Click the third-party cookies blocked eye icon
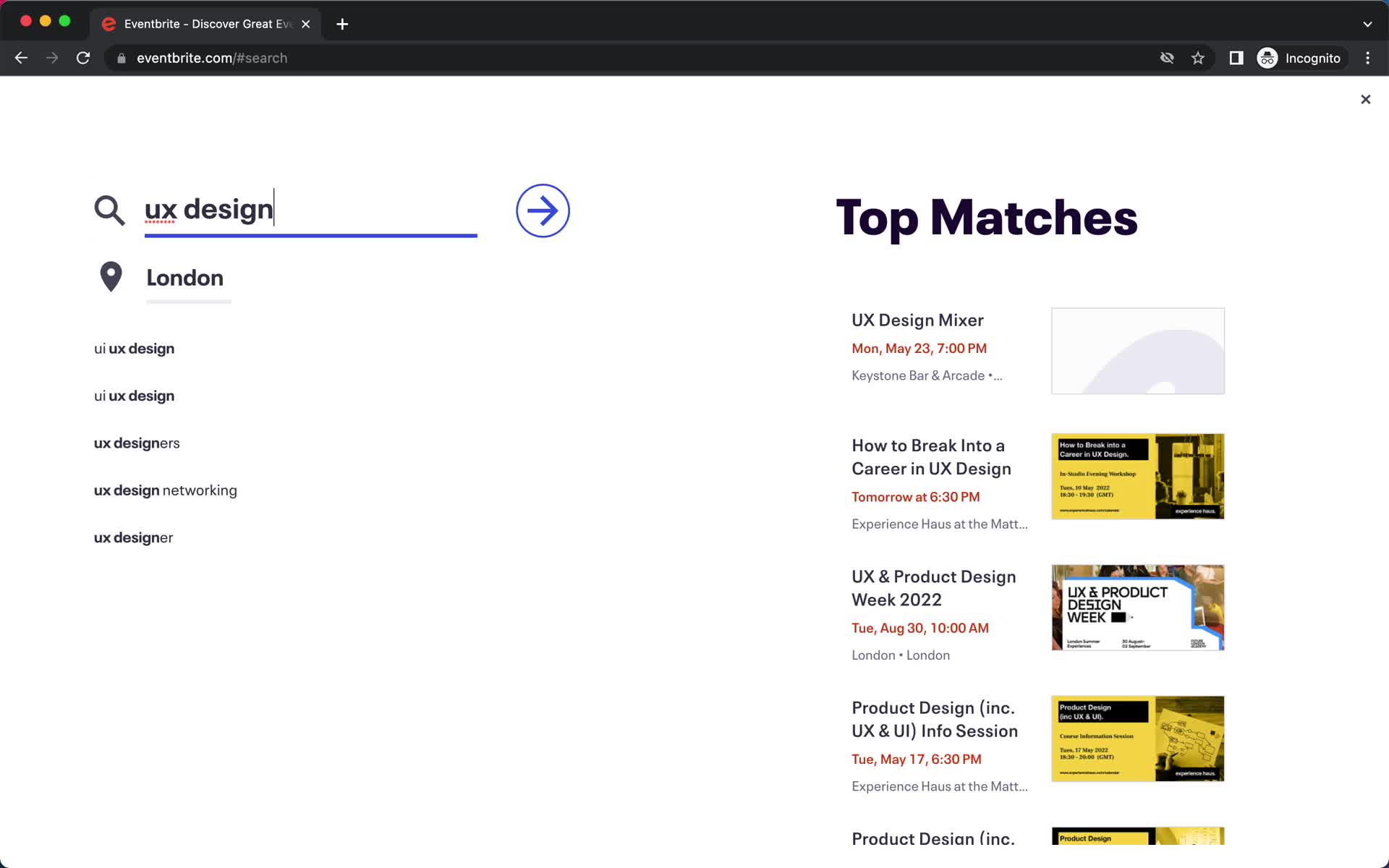 tap(1167, 58)
